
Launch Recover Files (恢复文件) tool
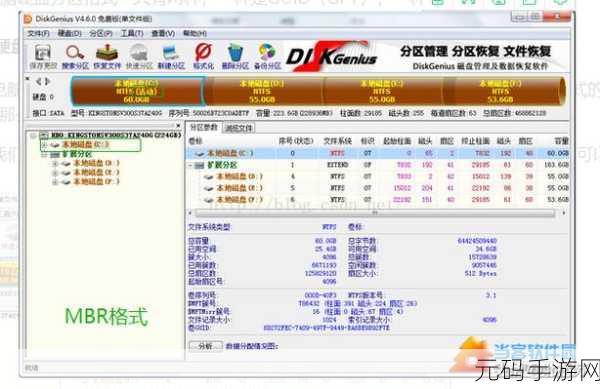click(107, 57)
